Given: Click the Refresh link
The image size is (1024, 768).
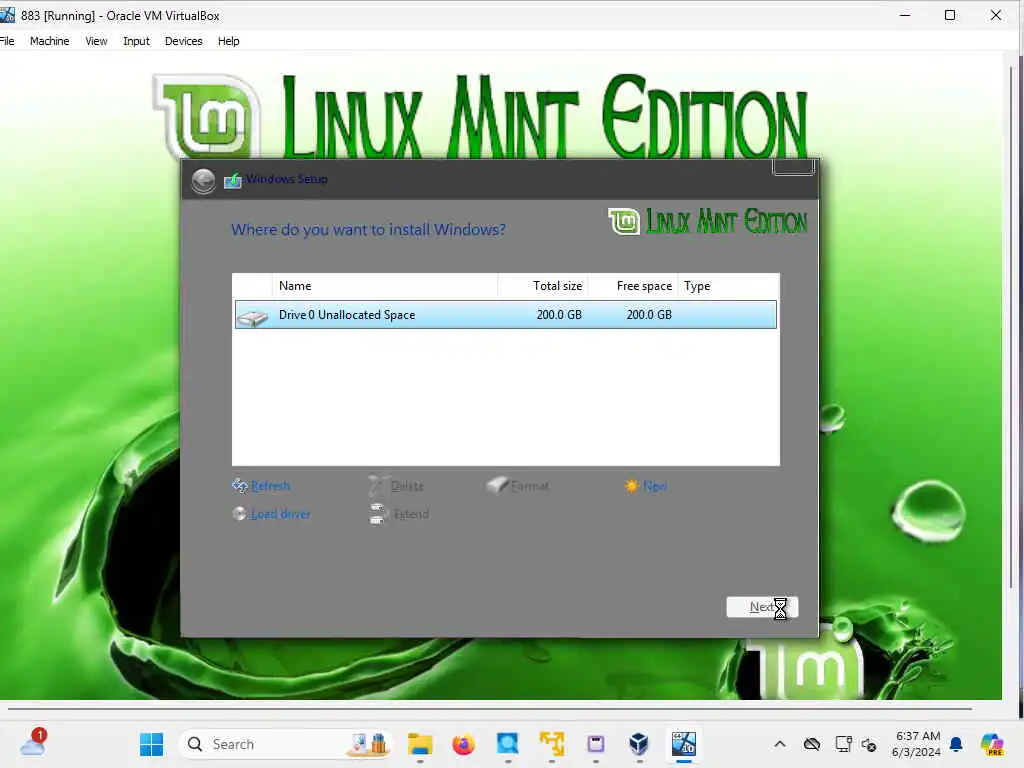Looking at the screenshot, I should pos(270,486).
